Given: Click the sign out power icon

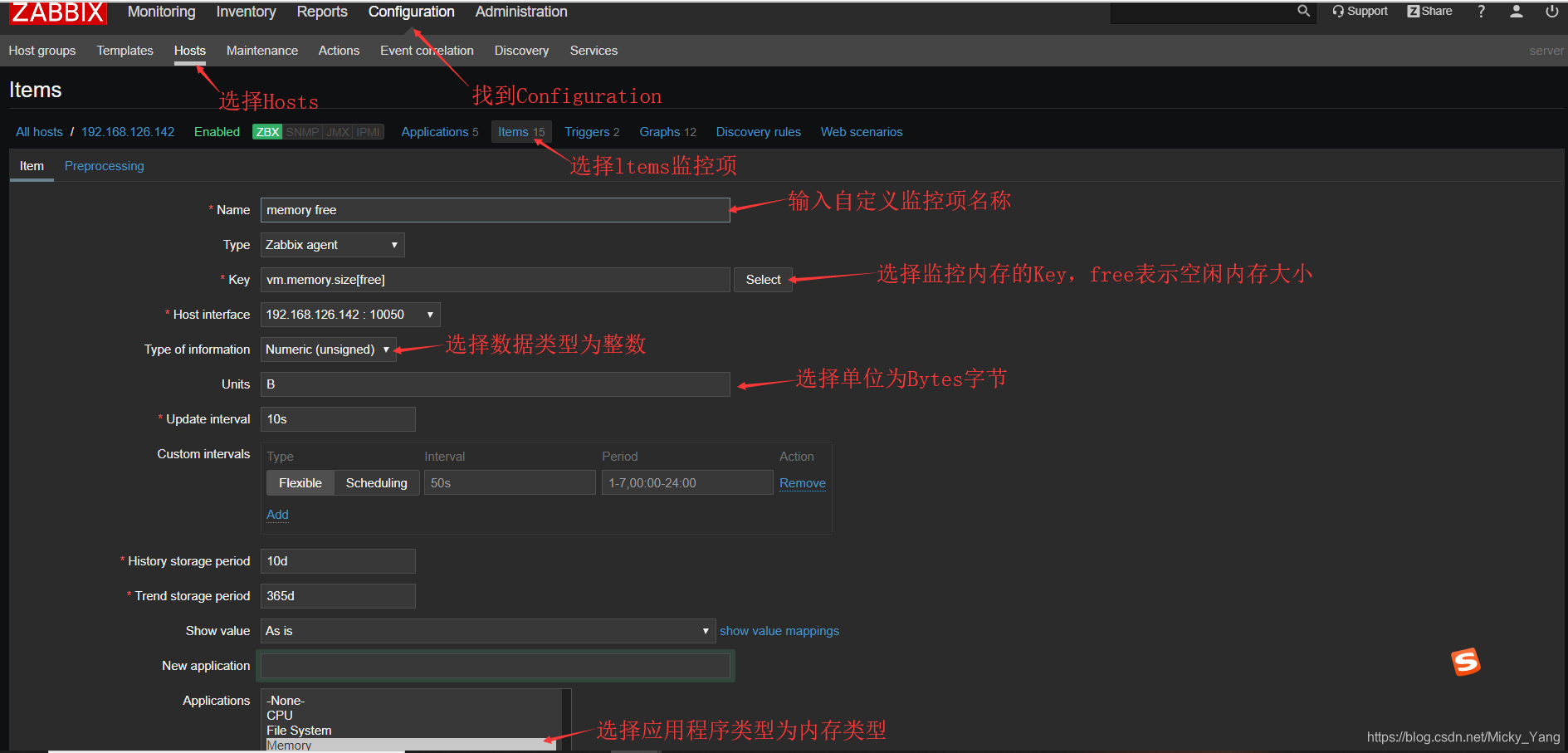Looking at the screenshot, I should [1551, 11].
